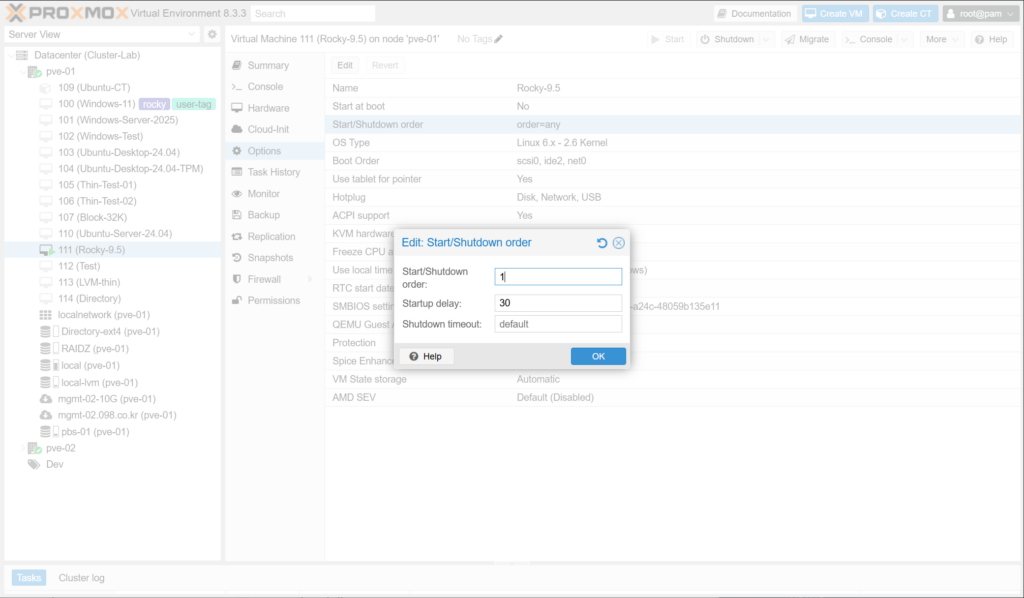The width and height of the screenshot is (1024, 598).
Task: Open the Server View settings gear
Action: (212, 34)
